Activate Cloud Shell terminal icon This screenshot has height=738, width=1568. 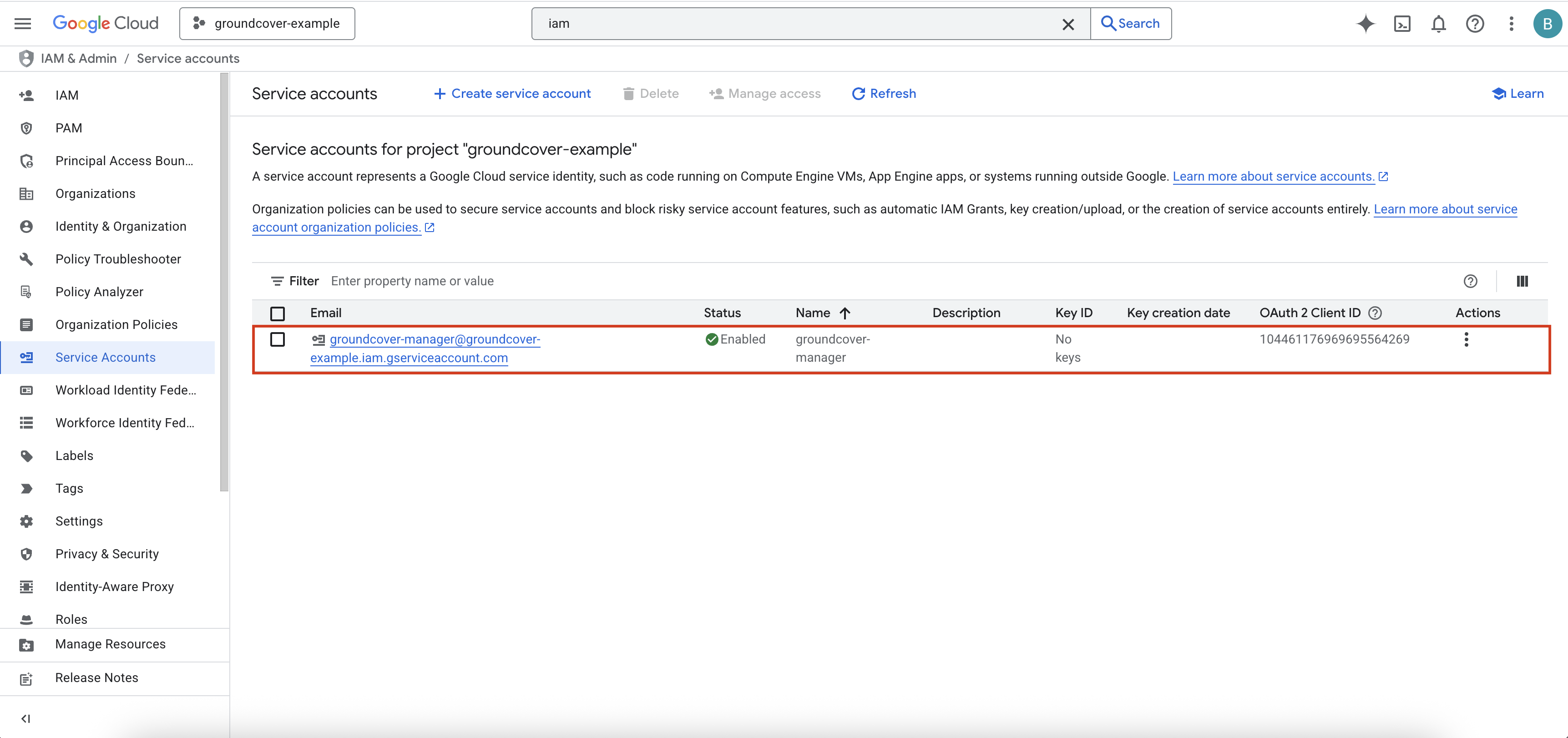click(1402, 24)
